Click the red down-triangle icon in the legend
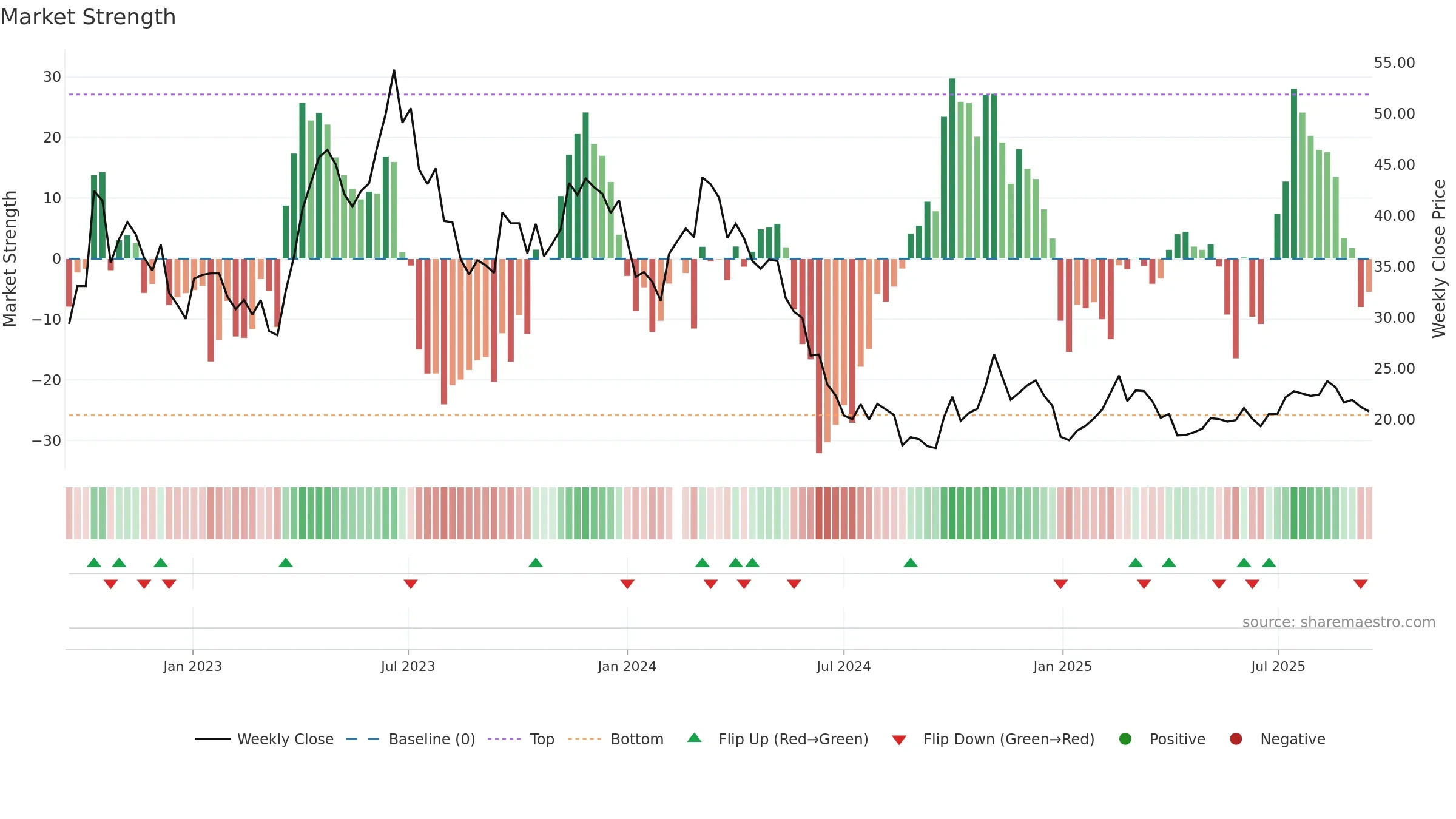Image resolution: width=1456 pixels, height=819 pixels. click(899, 740)
